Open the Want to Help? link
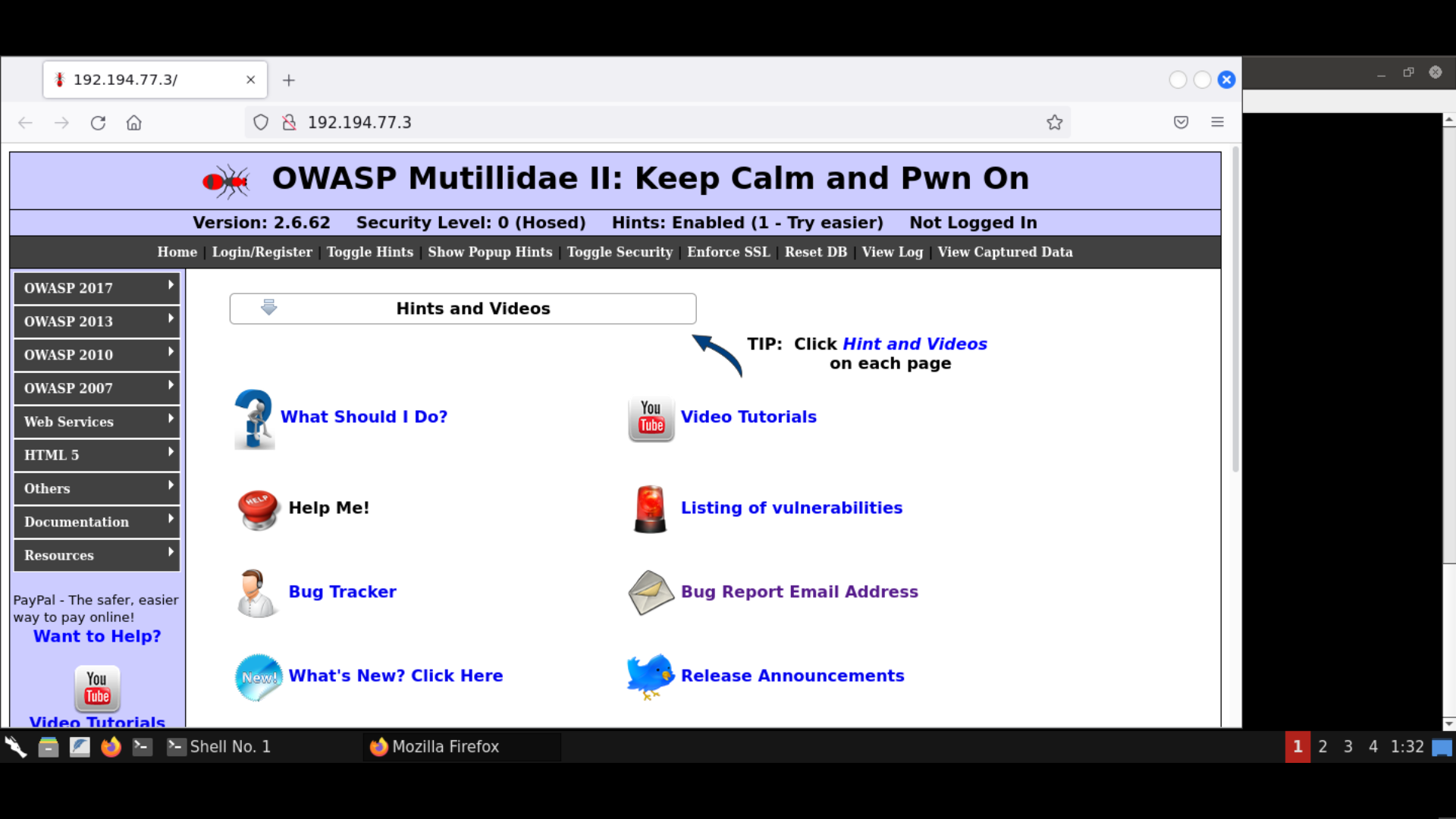Image resolution: width=1456 pixels, height=819 pixels. (x=96, y=636)
